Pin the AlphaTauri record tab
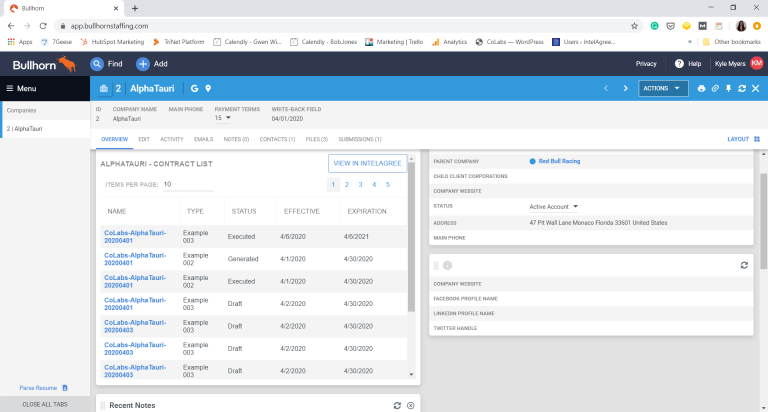 coord(729,89)
